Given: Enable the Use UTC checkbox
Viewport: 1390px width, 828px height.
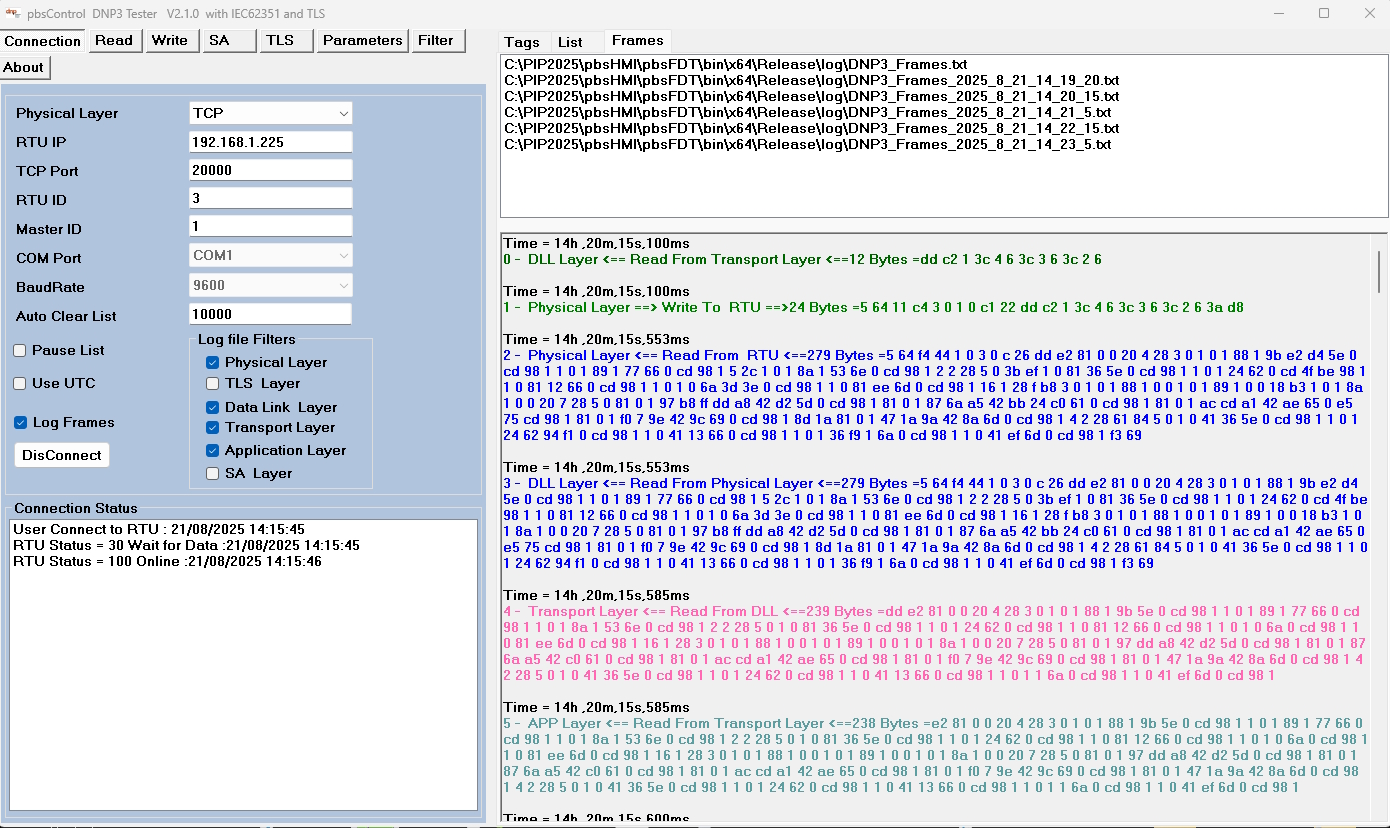Looking at the screenshot, I should point(17,383).
